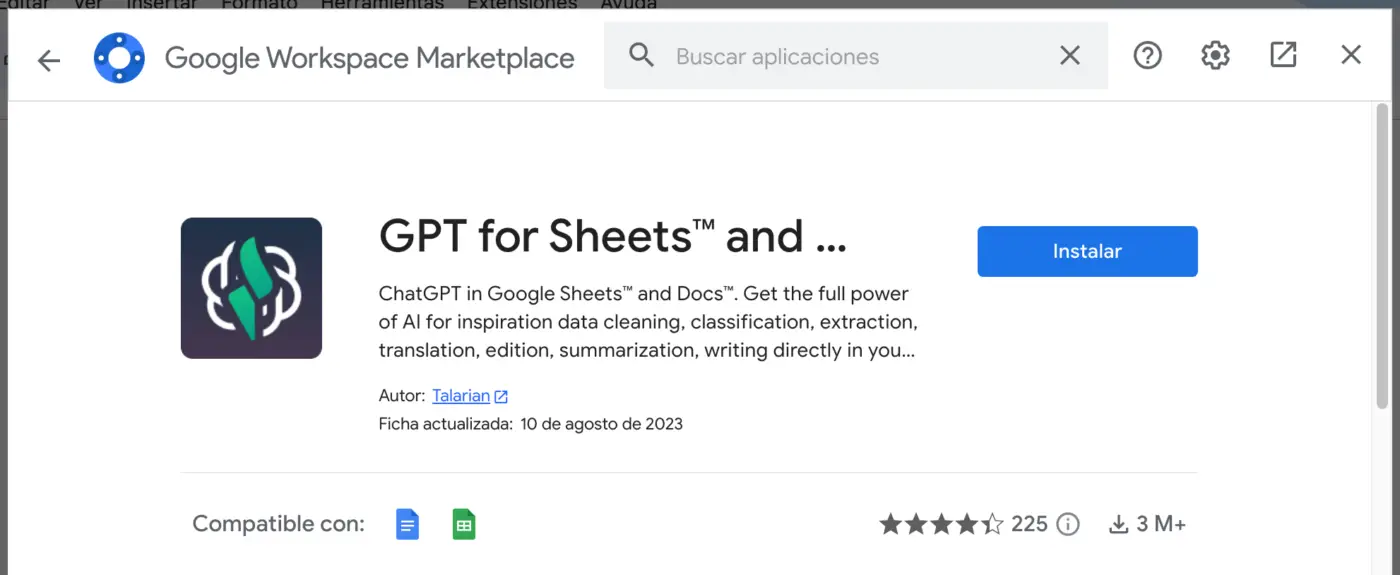Click the download icon beside 3 M+
Image resolution: width=1400 pixels, height=575 pixels.
(1118, 524)
